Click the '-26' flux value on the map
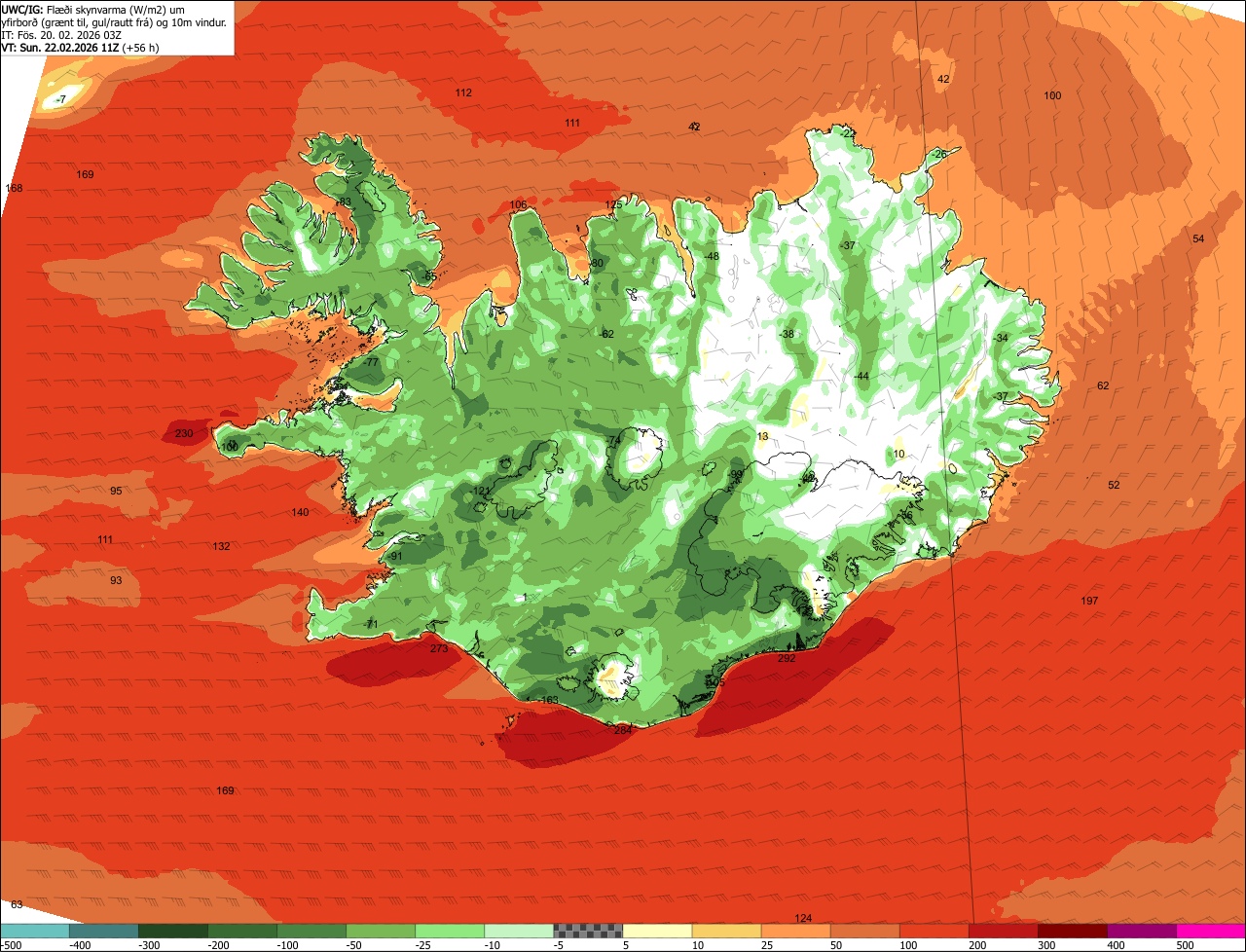Screen dimensions: 1246x952 [938, 154]
